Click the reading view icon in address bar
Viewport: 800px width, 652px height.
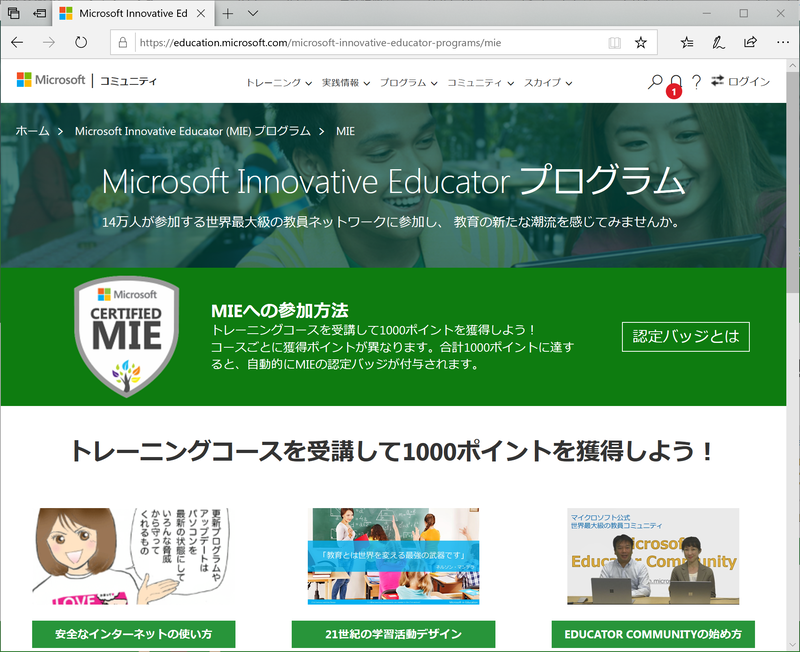coord(615,42)
